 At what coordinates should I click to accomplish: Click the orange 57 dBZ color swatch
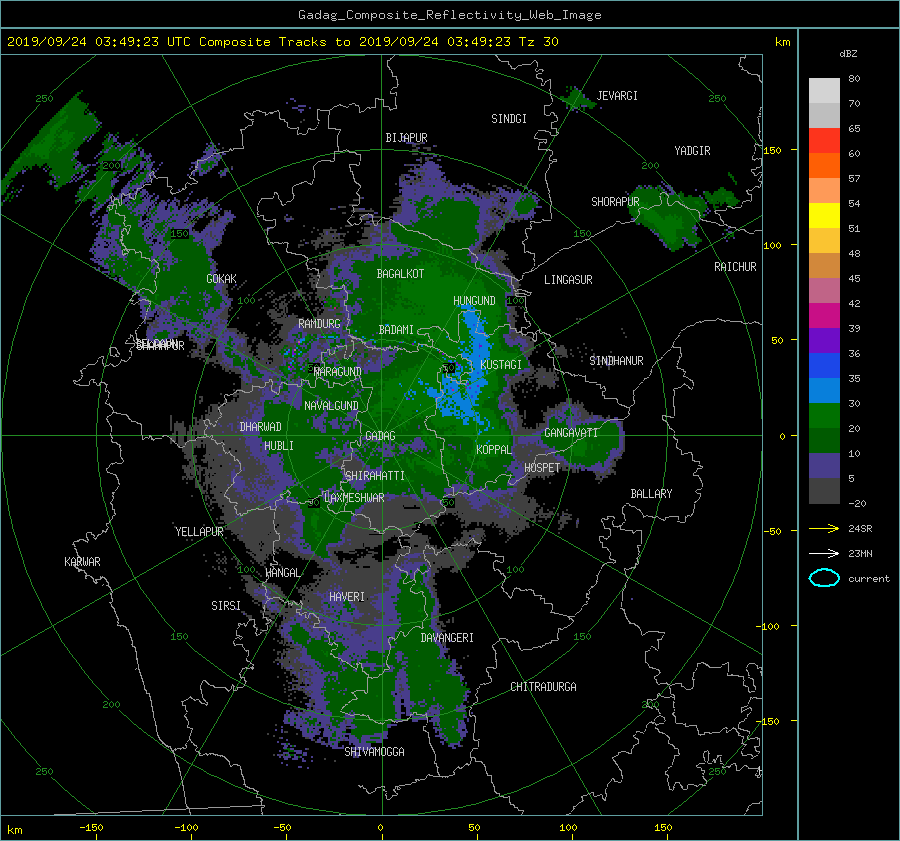click(824, 166)
